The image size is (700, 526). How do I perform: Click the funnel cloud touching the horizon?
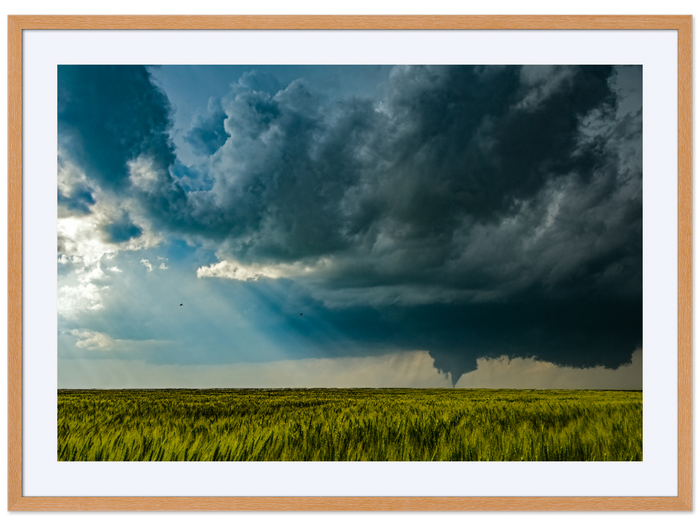pyautogui.click(x=455, y=370)
